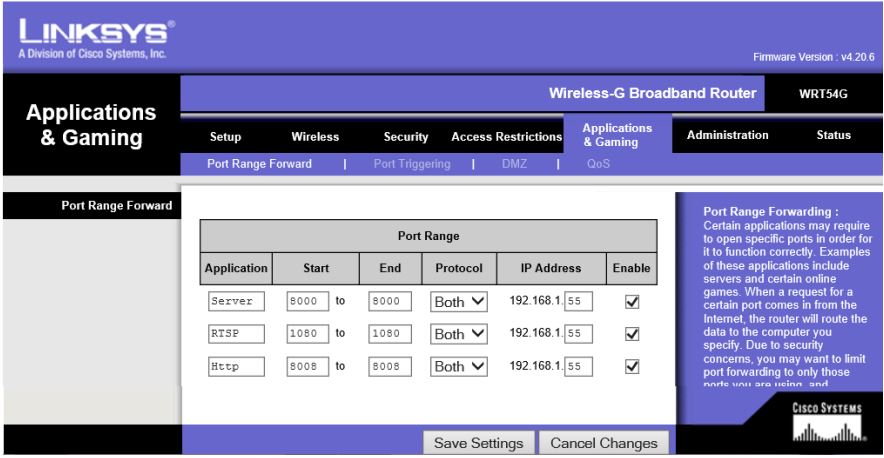
Task: Click the WRT54G model label
Action: pos(823,94)
